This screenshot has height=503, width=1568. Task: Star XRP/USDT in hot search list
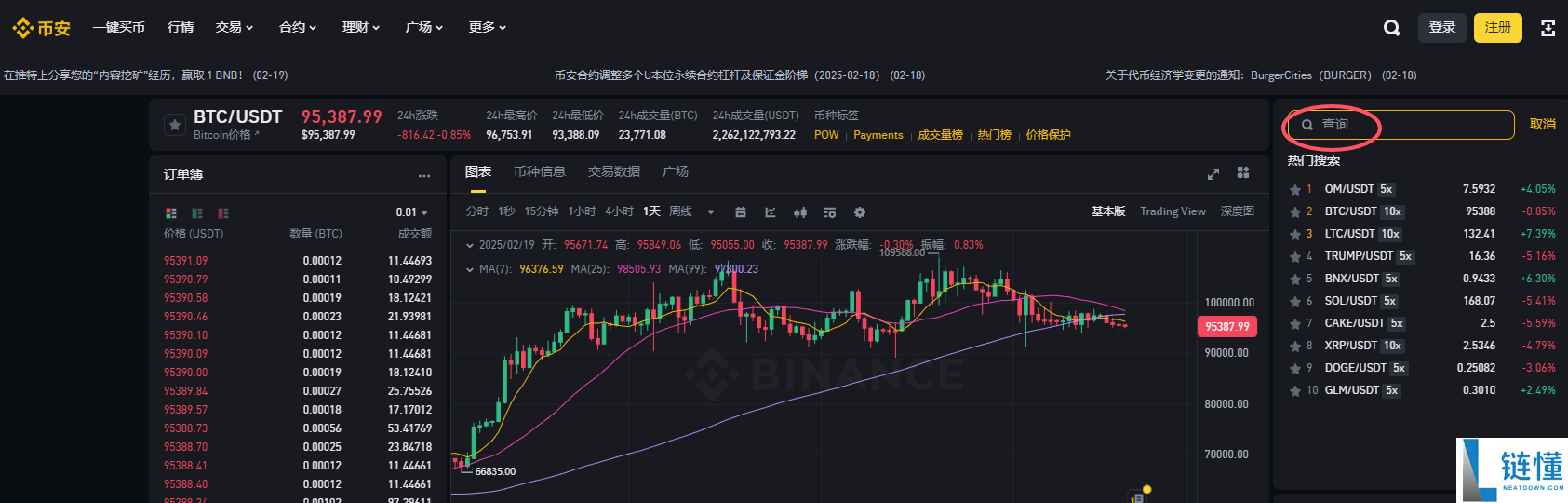[x=1294, y=346]
